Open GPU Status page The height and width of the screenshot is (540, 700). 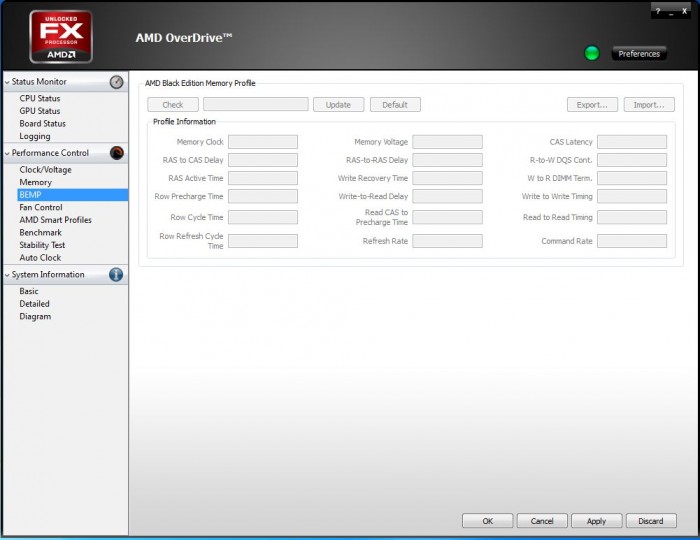point(40,111)
